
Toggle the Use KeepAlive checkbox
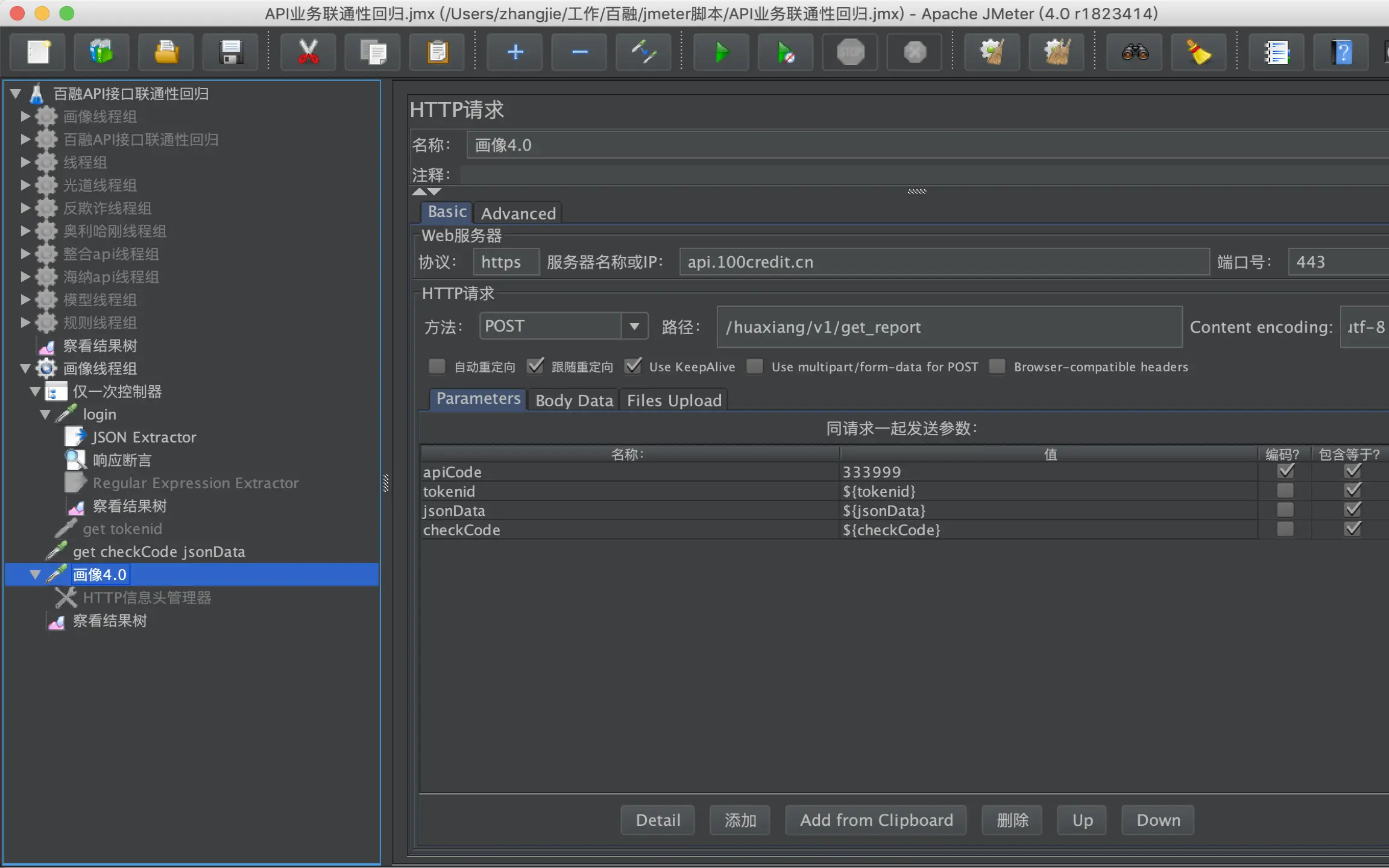pos(633,366)
